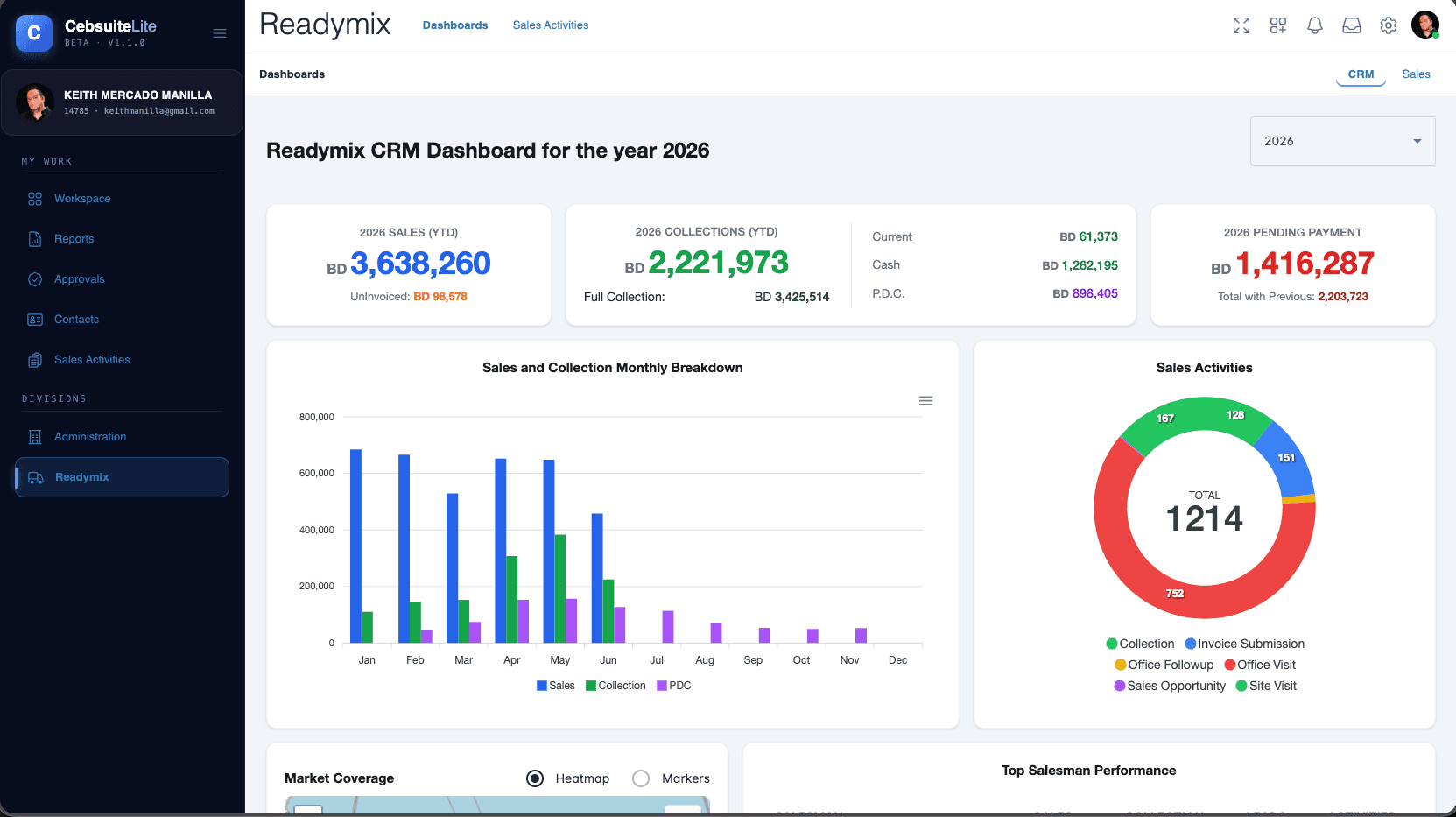1456x817 pixels.
Task: Open the chart options menu icon
Action: click(x=925, y=401)
